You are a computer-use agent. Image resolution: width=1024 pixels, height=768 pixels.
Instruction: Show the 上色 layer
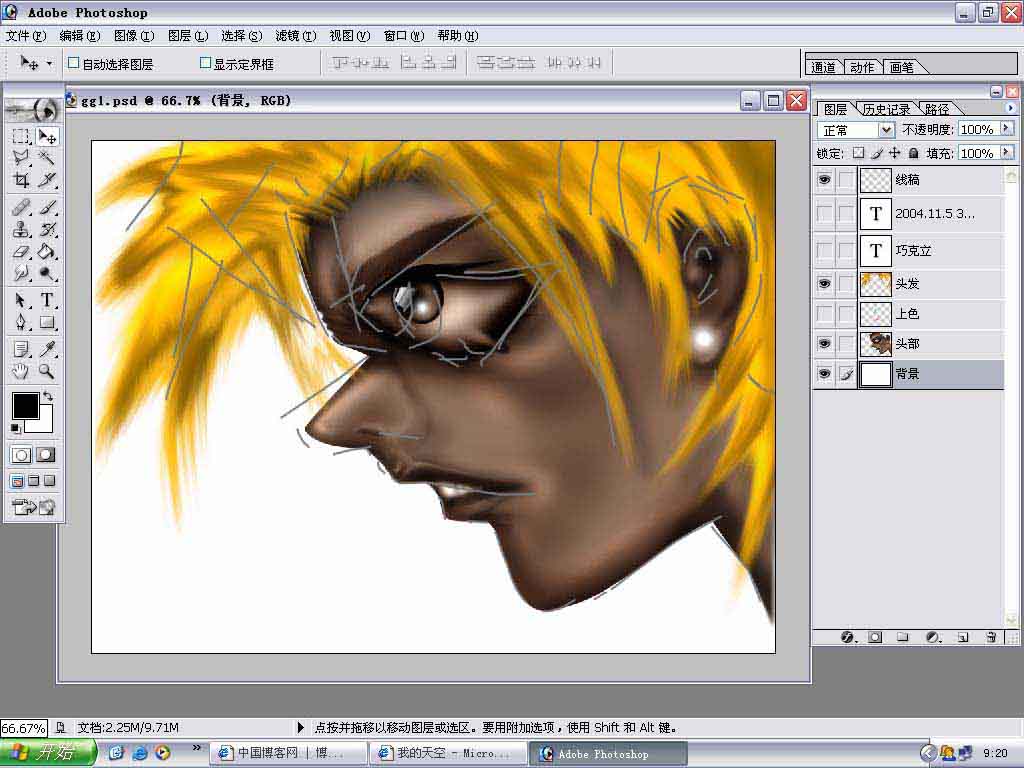coord(824,313)
